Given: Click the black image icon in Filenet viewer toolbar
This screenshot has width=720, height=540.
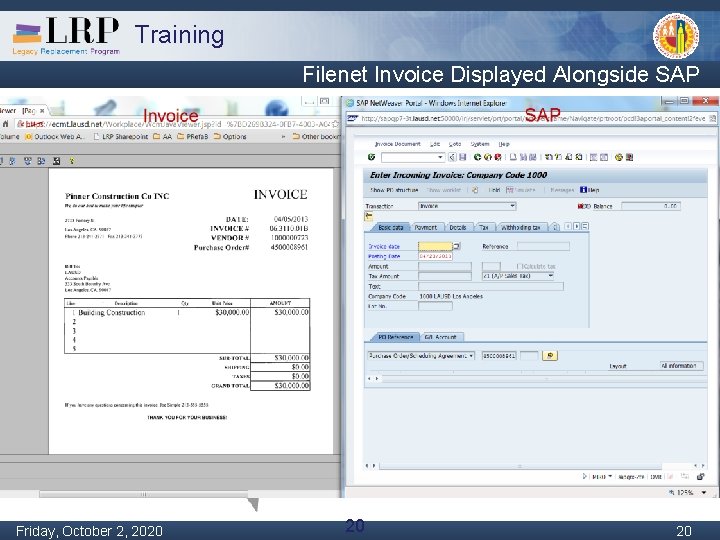Looking at the screenshot, I should 56,161.
